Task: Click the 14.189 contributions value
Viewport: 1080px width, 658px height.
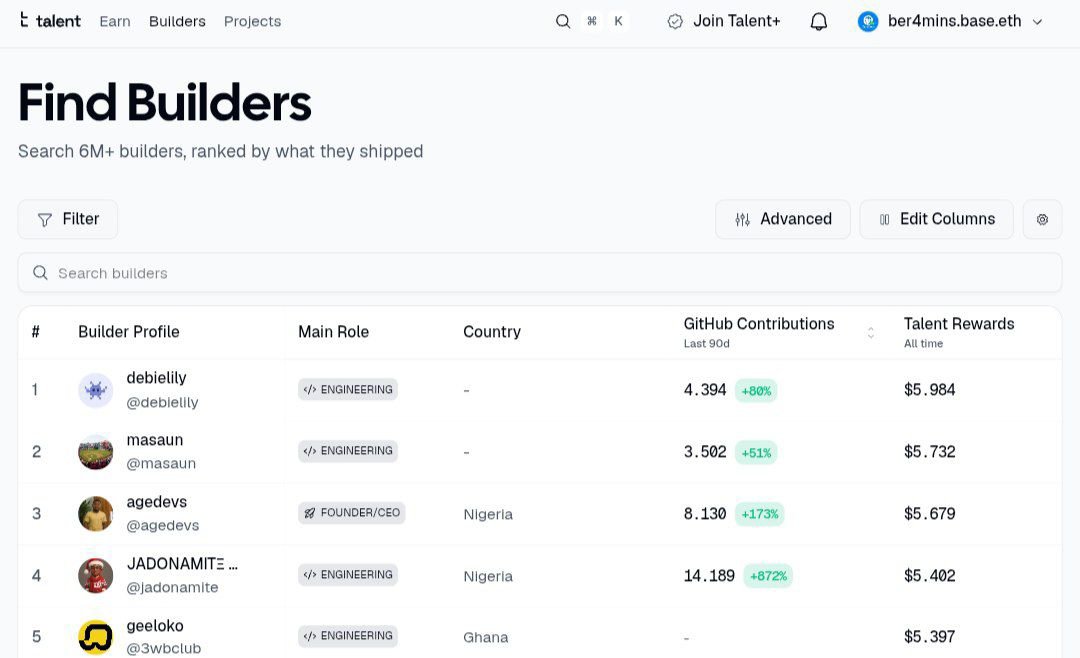Action: (709, 575)
